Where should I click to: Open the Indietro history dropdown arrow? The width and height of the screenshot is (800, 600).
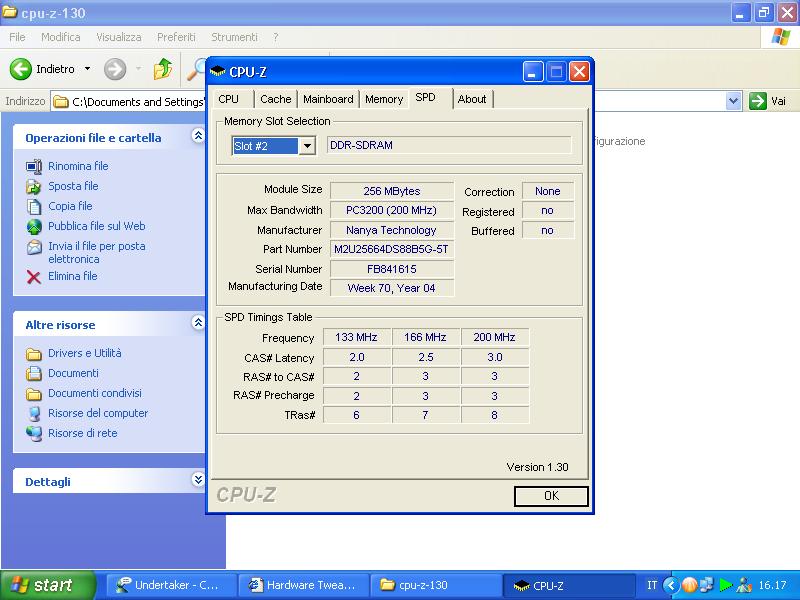[87, 69]
